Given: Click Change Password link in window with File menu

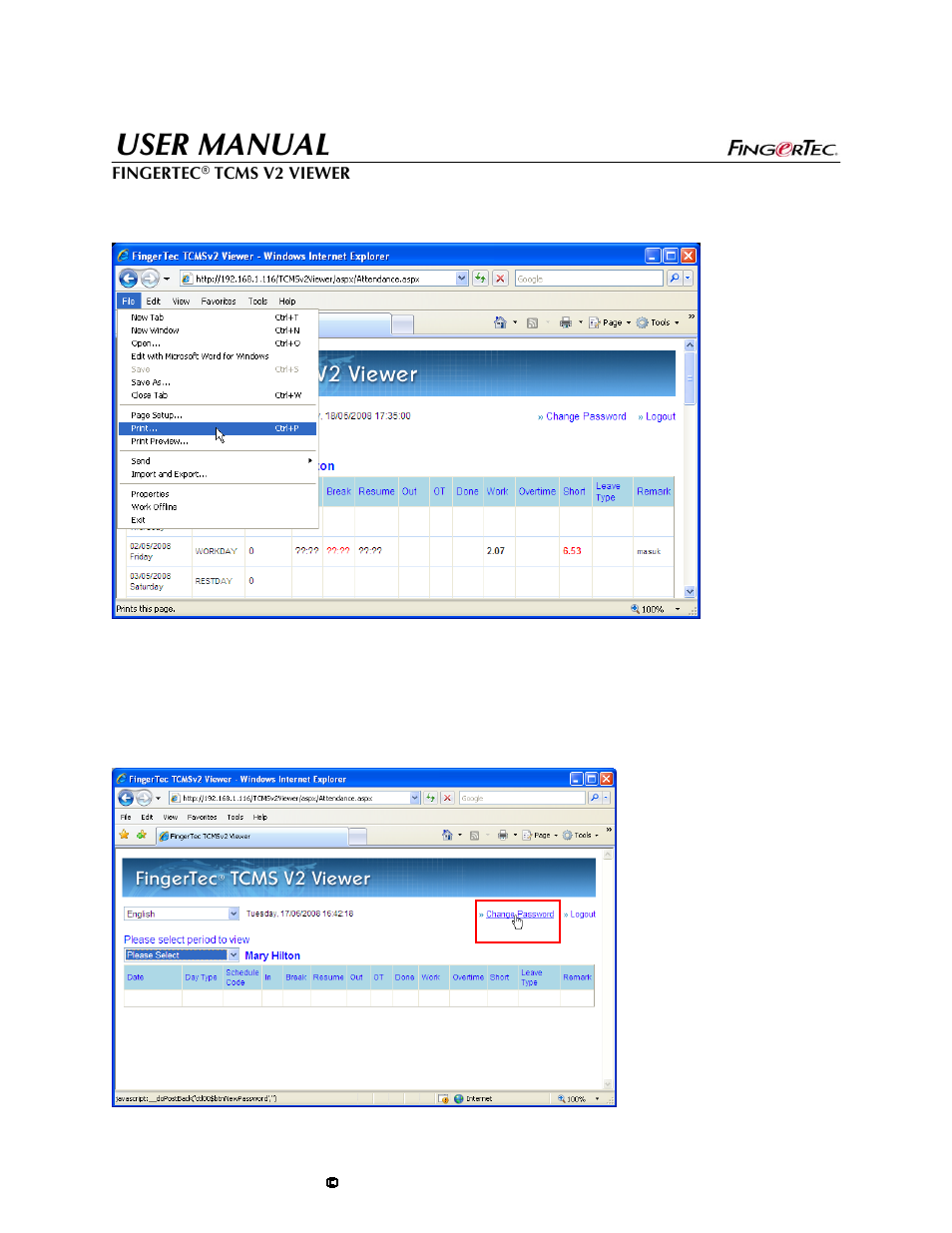Looking at the screenshot, I should coord(586,416).
